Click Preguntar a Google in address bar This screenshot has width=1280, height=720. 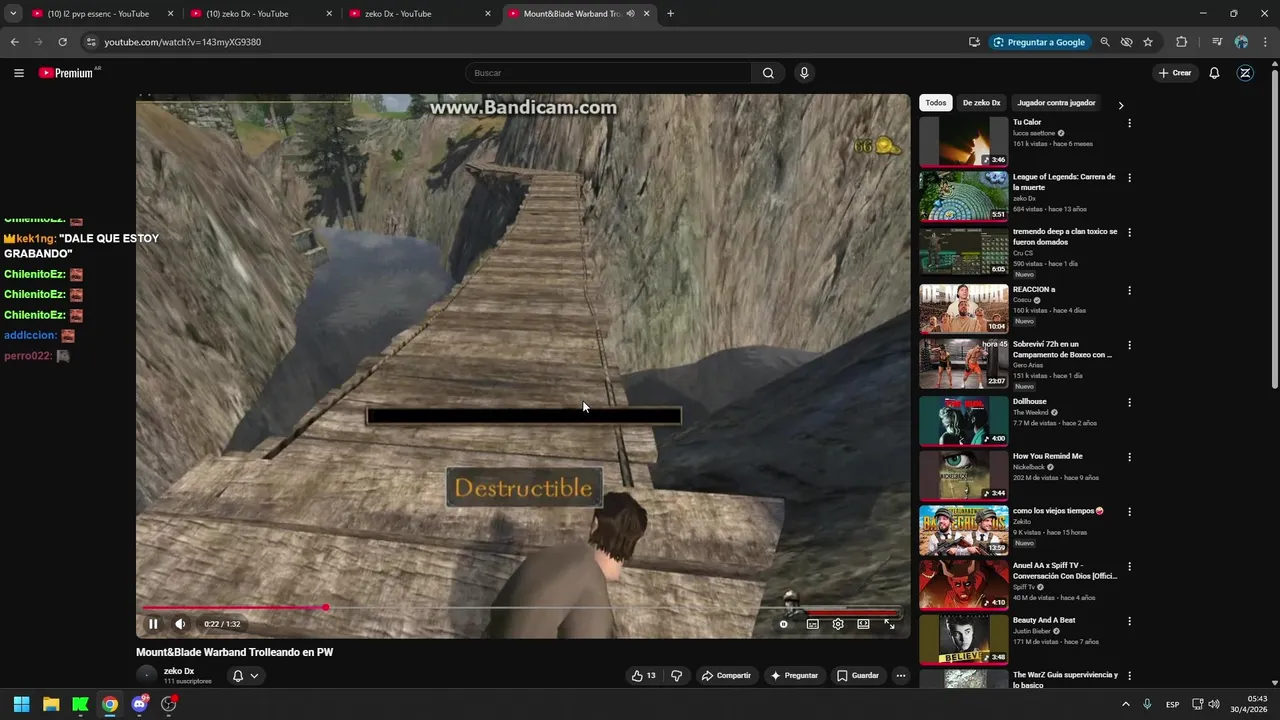[1040, 42]
